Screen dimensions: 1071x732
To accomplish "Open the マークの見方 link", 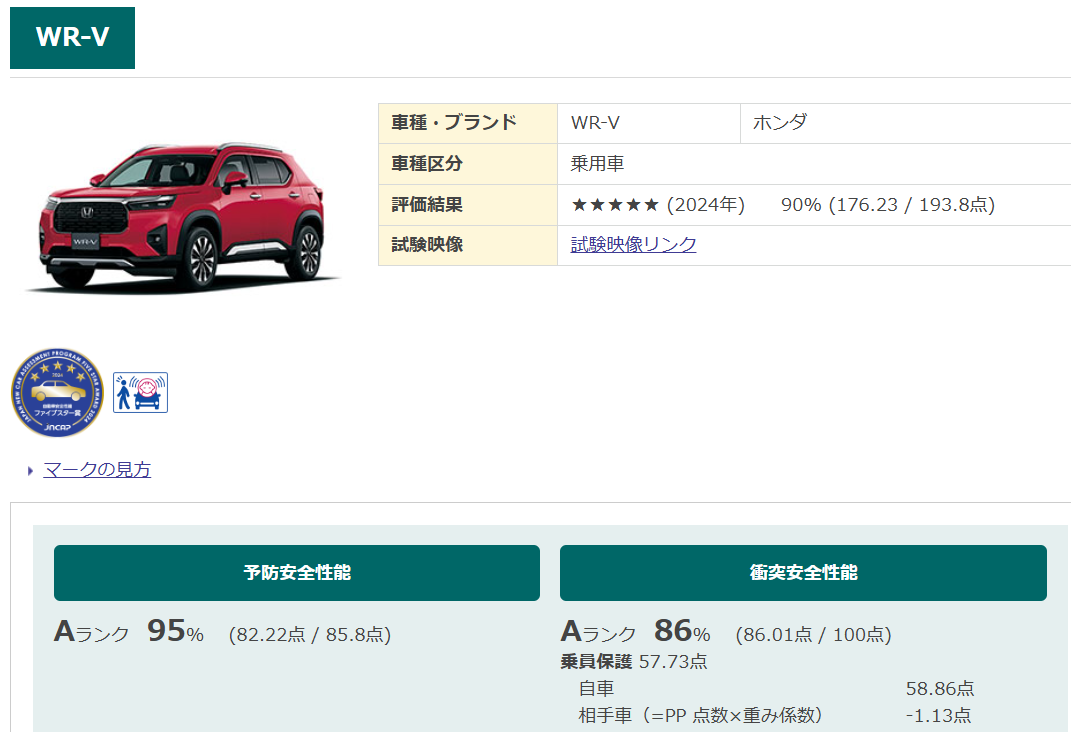I will (x=97, y=470).
